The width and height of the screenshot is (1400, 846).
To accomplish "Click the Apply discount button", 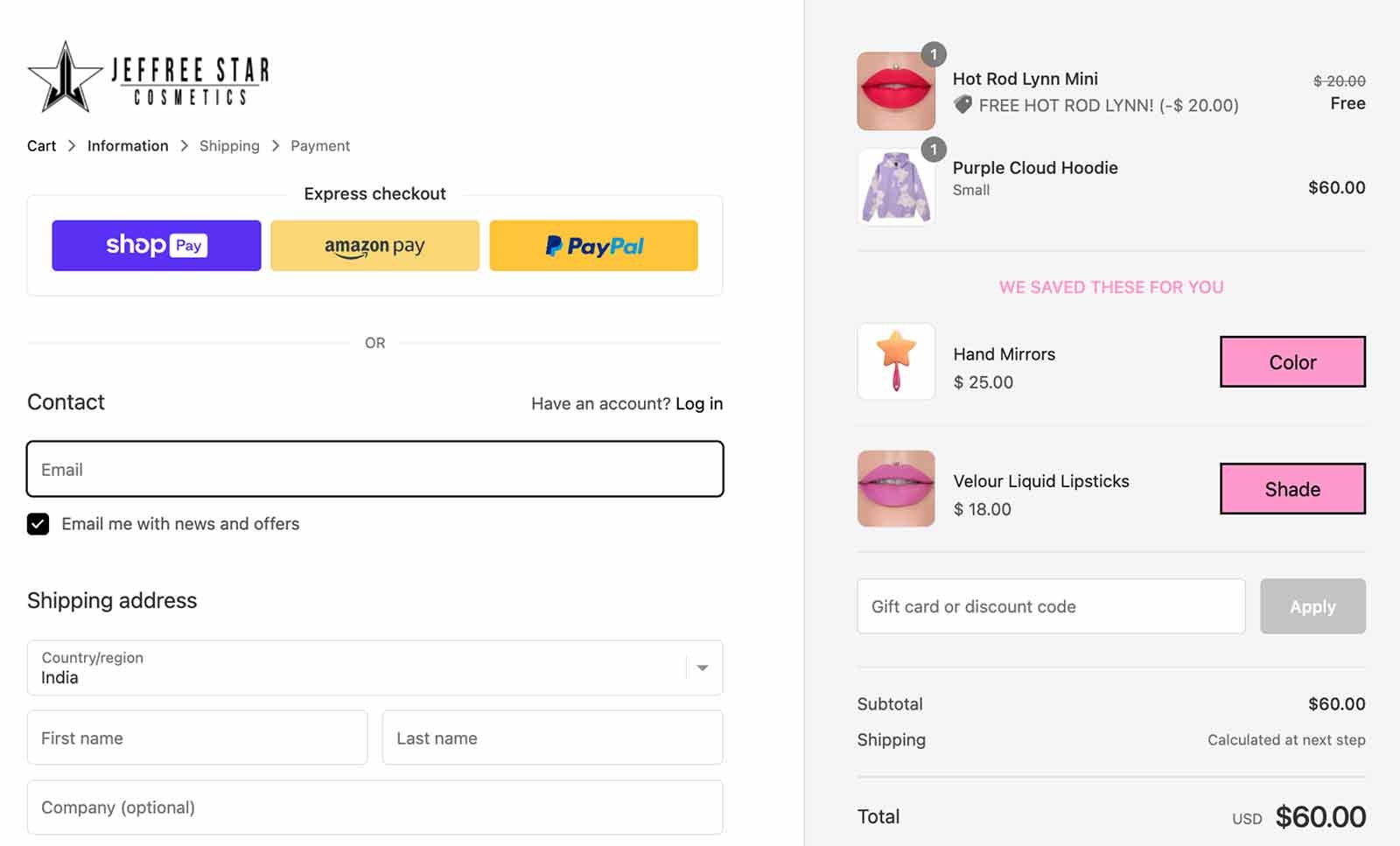I will pyautogui.click(x=1312, y=606).
